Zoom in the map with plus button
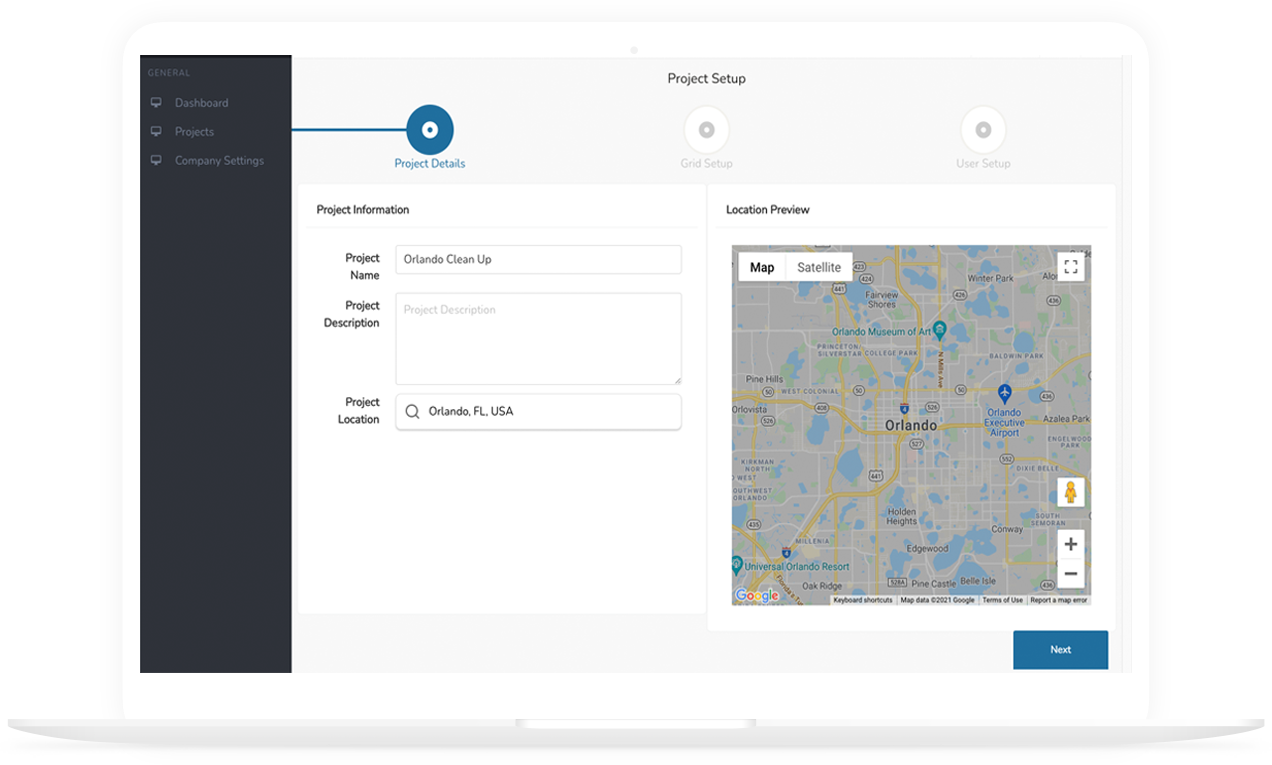This screenshot has height=765, width=1272. click(1070, 544)
